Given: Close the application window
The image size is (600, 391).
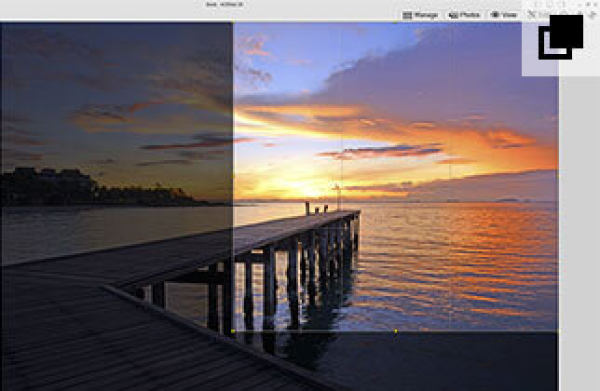Looking at the screenshot, I should click(x=590, y=4).
